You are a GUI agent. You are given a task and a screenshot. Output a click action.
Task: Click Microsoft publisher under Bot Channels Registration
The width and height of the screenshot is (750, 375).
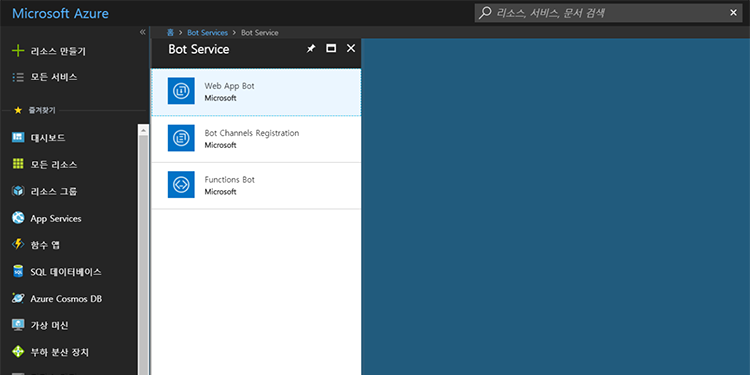click(221, 145)
